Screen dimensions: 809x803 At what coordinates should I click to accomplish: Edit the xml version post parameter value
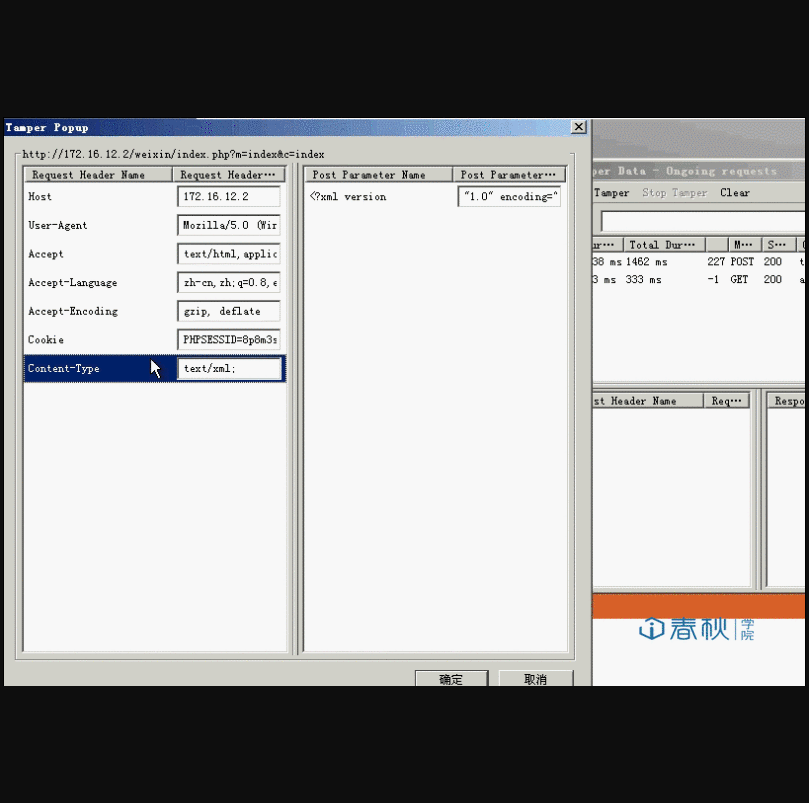pos(509,197)
